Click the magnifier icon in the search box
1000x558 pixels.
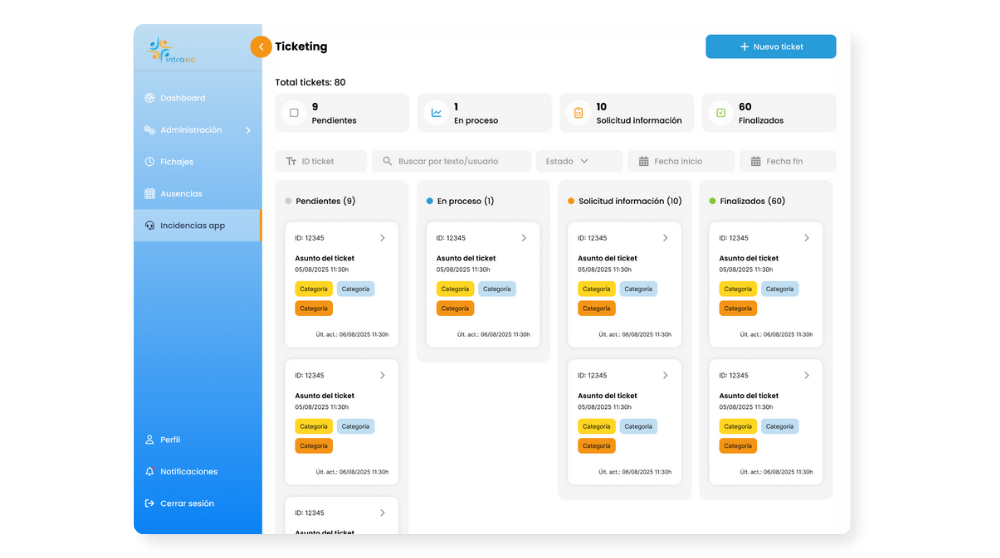point(387,161)
